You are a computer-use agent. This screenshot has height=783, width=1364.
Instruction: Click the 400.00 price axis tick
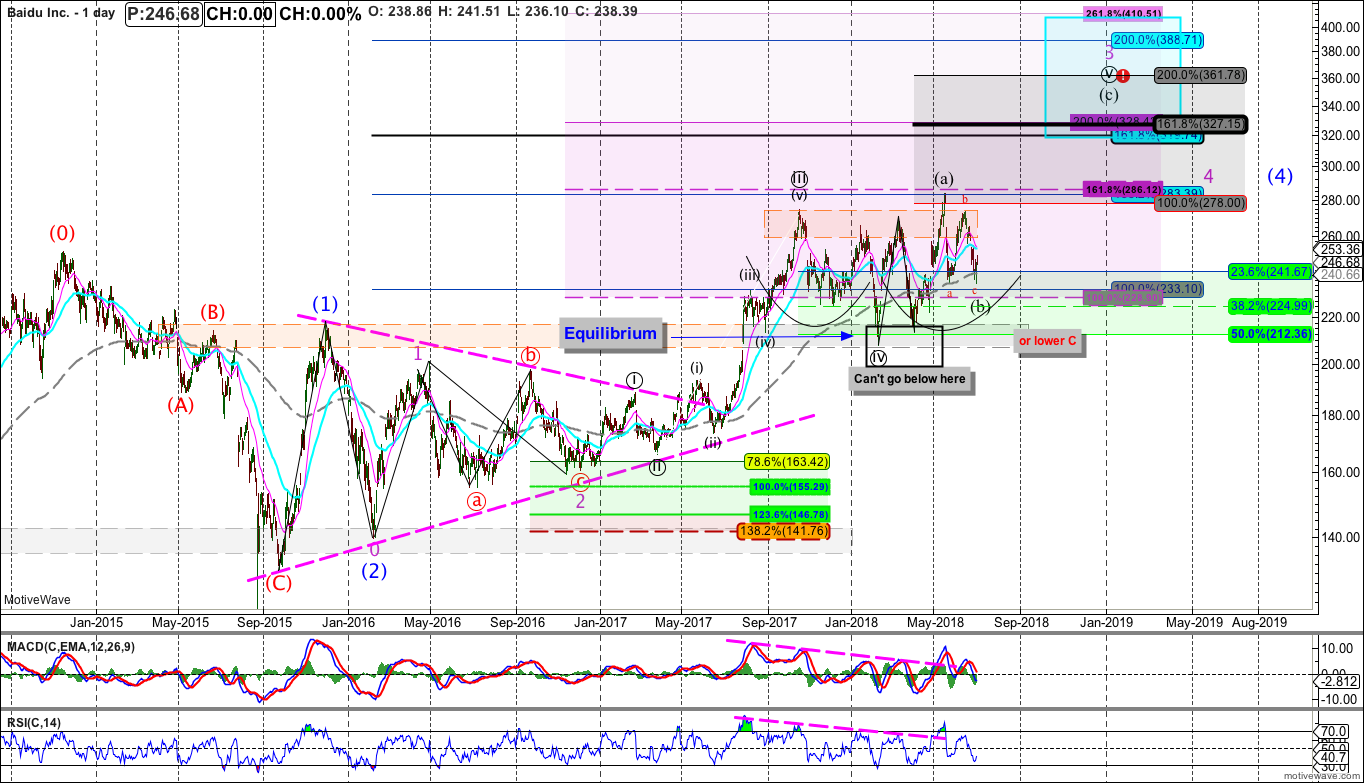(1341, 28)
